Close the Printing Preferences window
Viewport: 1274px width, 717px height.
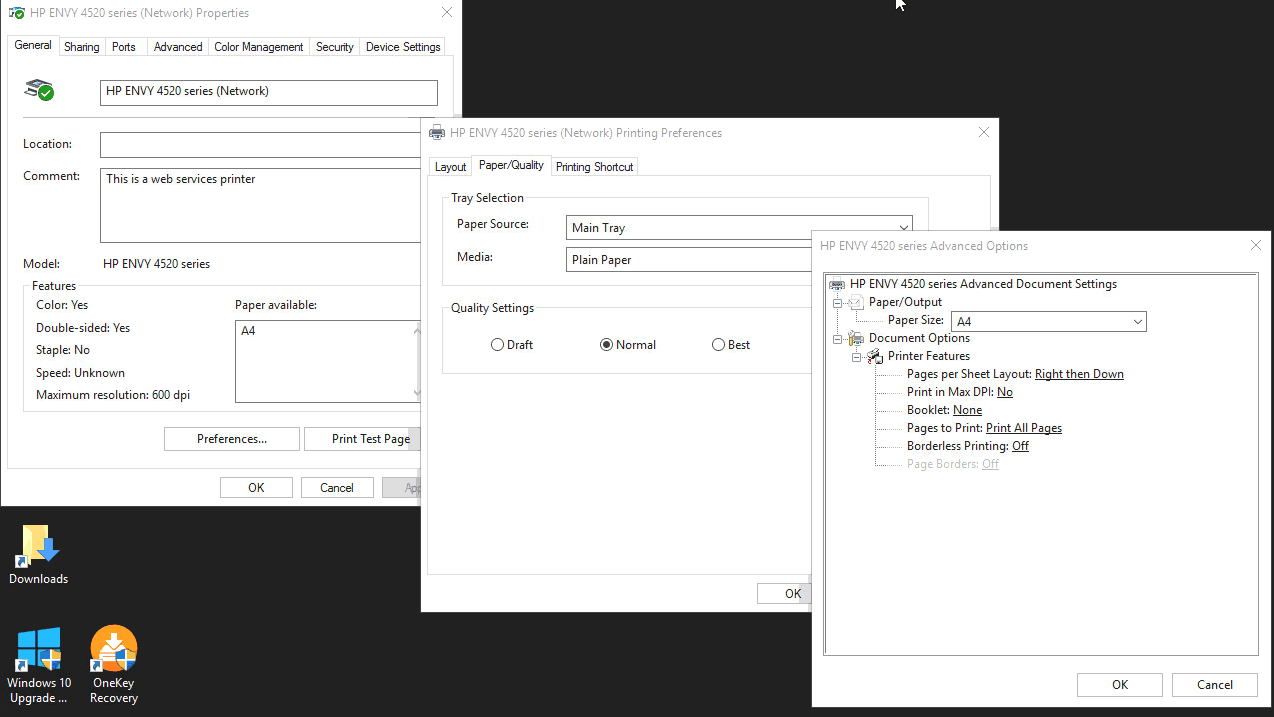tap(984, 132)
